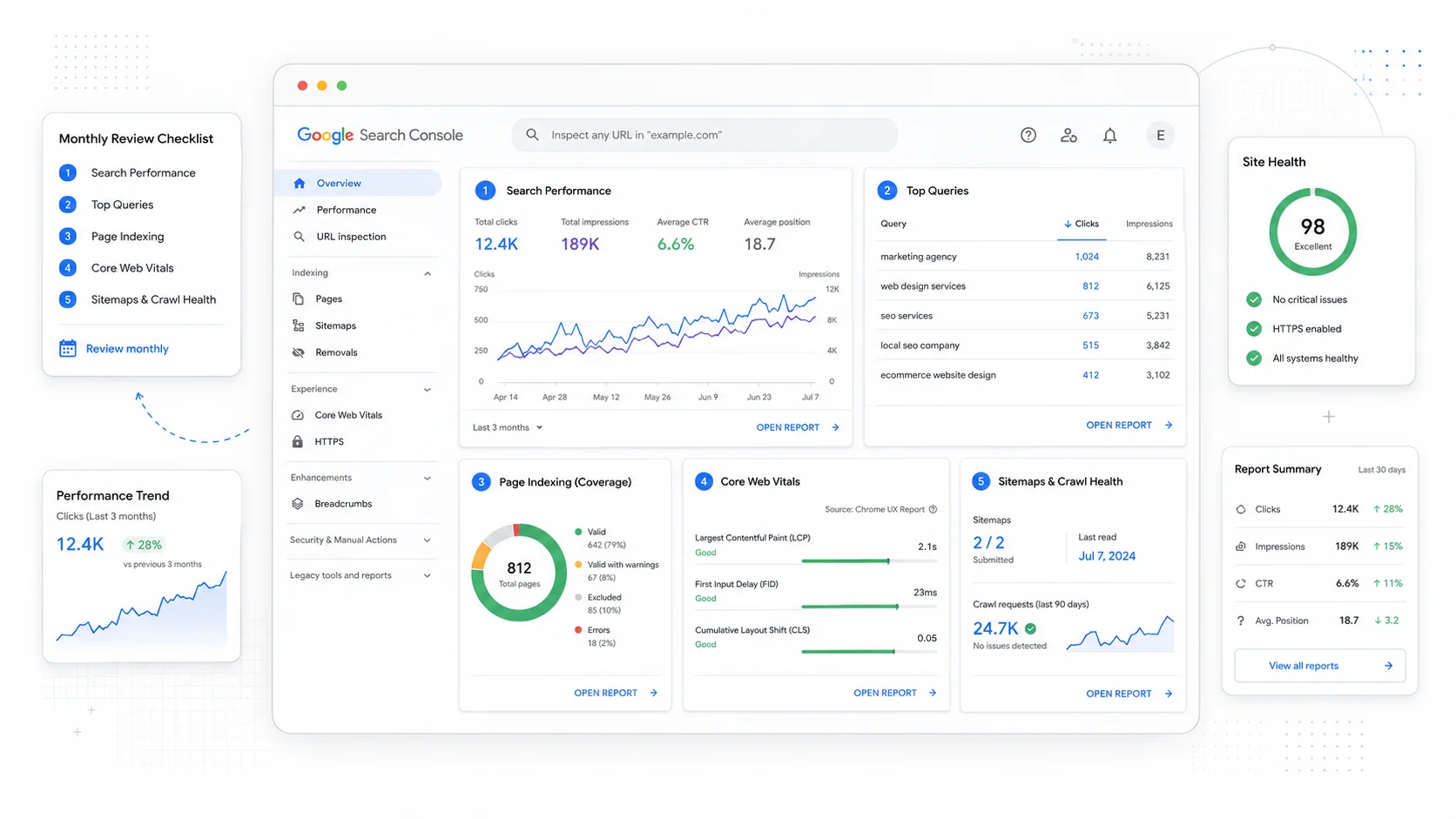The width and height of the screenshot is (1456, 819).
Task: Click the Breadcrumbs layers icon in sidebar
Action: 298,504
